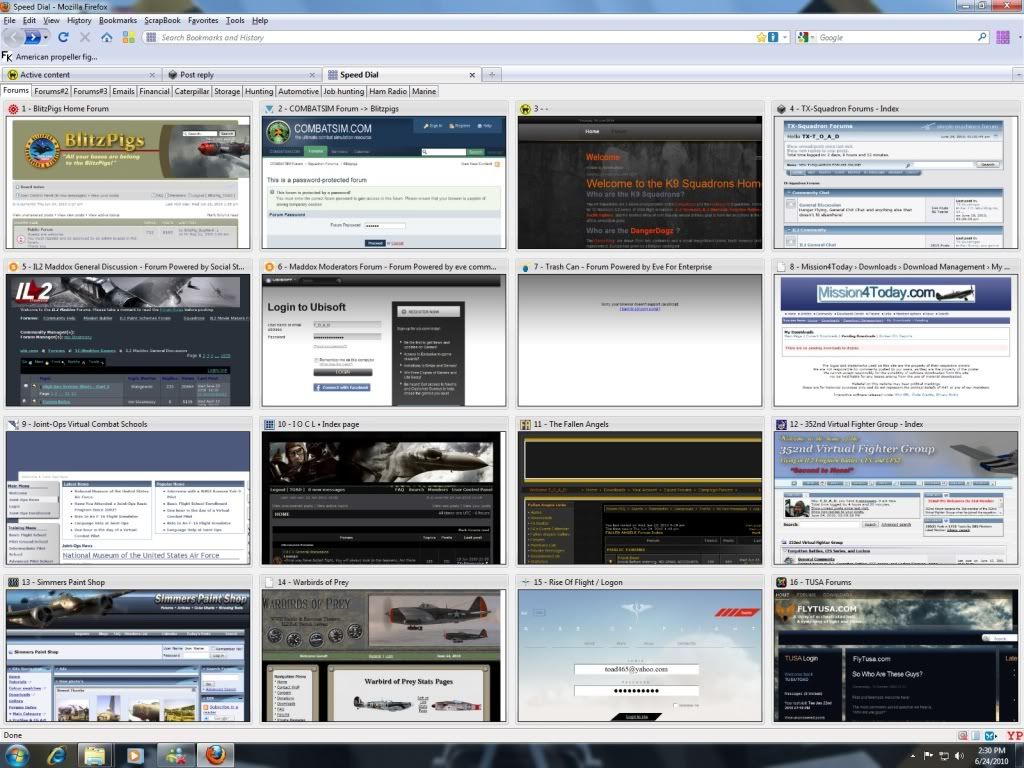Image resolution: width=1024 pixels, height=768 pixels.
Task: Open TX-Squadron Forums thumbnail
Action: [x=895, y=182]
